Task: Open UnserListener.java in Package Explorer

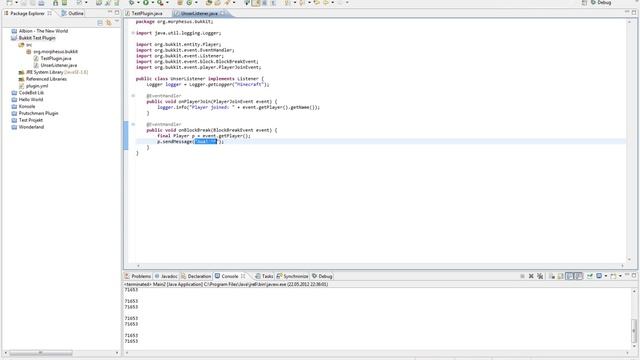Action: [x=55, y=65]
